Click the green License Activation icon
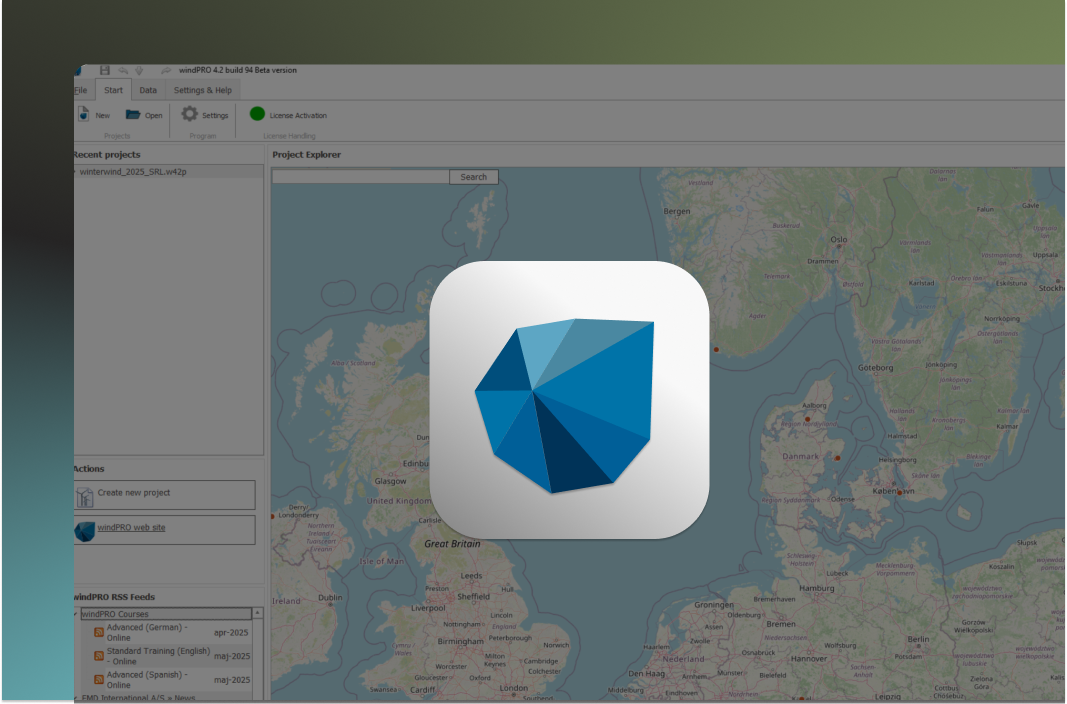Viewport: 1067px width, 704px height. click(x=257, y=114)
